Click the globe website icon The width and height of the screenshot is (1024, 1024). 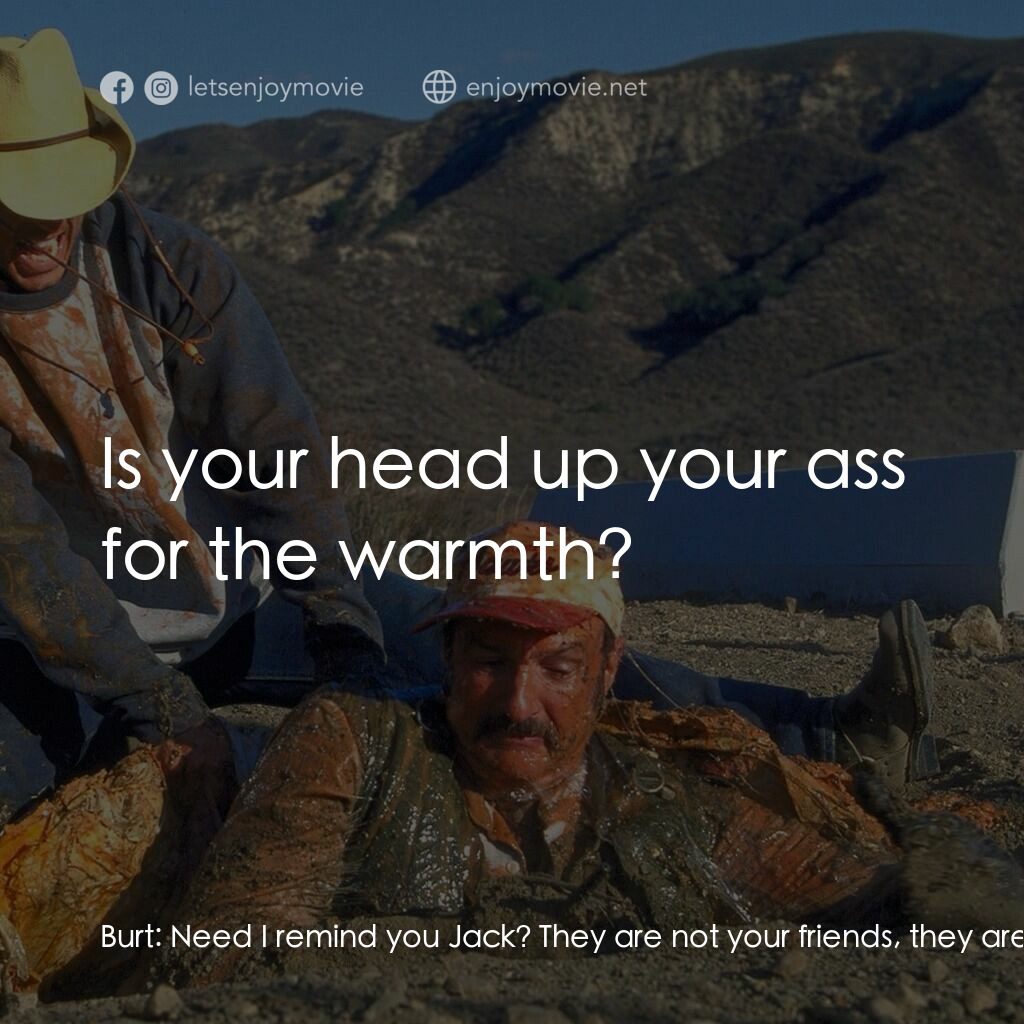(440, 87)
